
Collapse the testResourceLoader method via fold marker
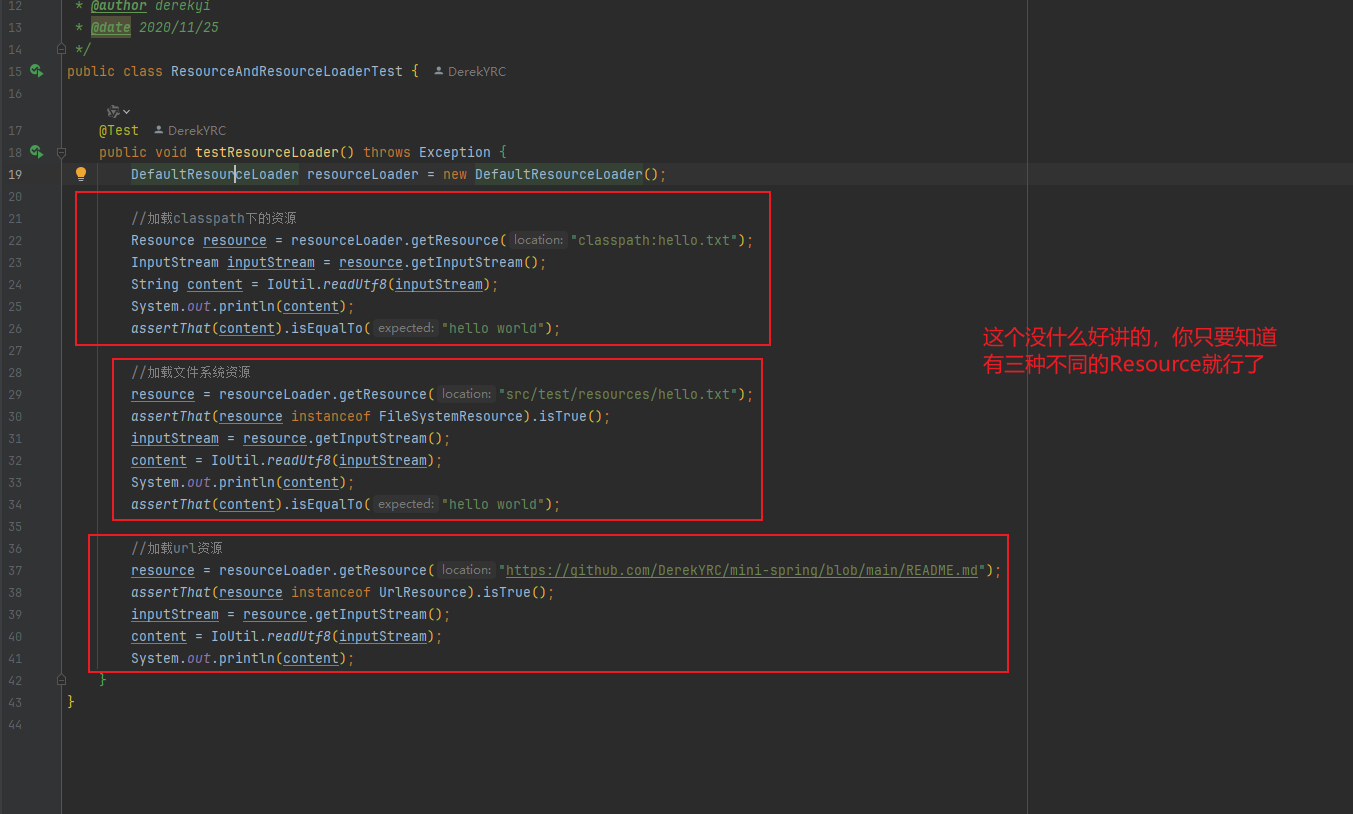[x=62, y=152]
